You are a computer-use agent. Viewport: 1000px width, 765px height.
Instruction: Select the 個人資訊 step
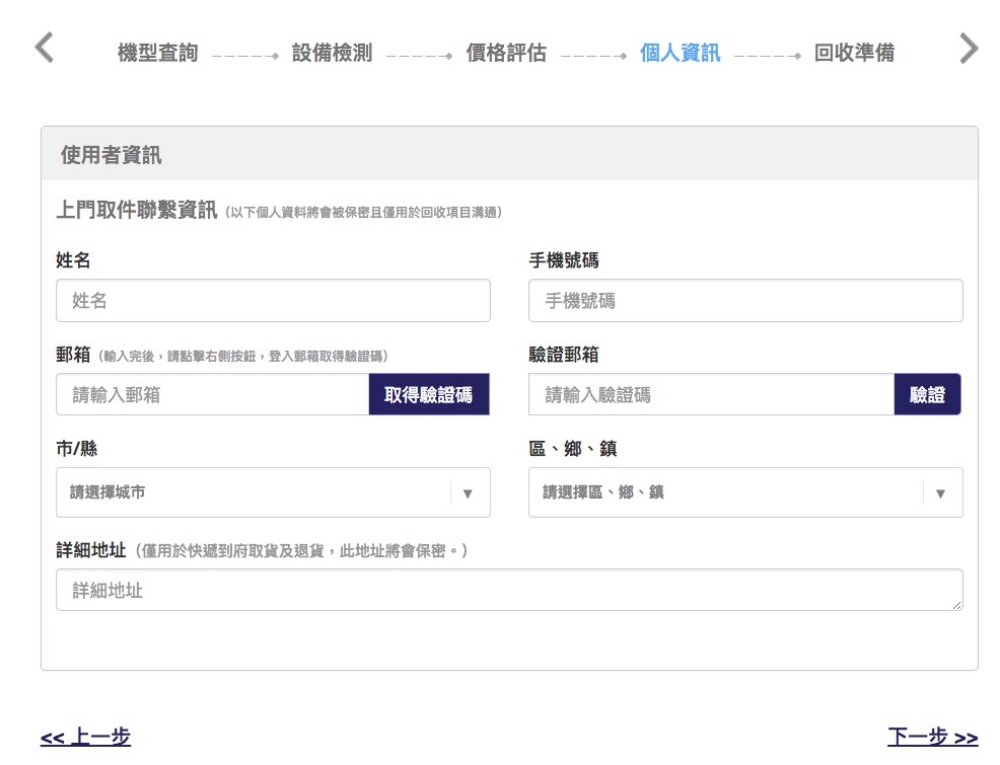pyautogui.click(x=680, y=54)
